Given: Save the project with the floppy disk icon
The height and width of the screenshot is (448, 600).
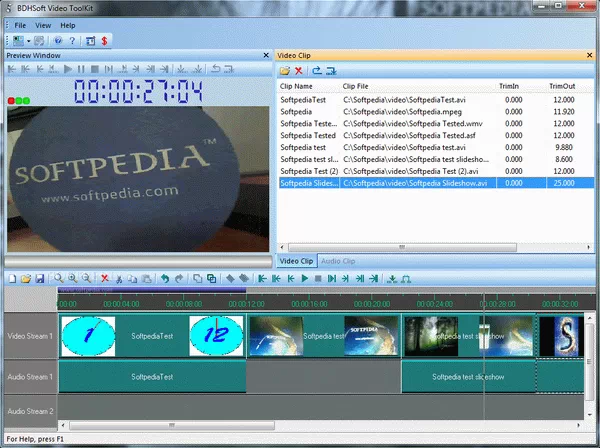Looking at the screenshot, I should [x=39, y=278].
